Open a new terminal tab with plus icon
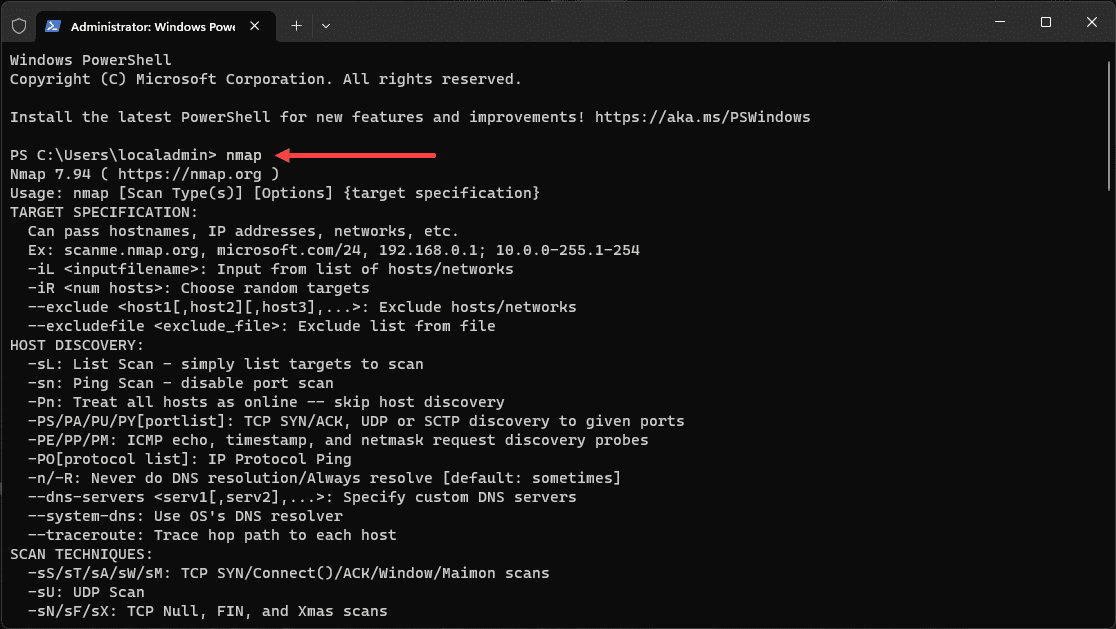Screen dimensions: 1116x629 coord(296,26)
